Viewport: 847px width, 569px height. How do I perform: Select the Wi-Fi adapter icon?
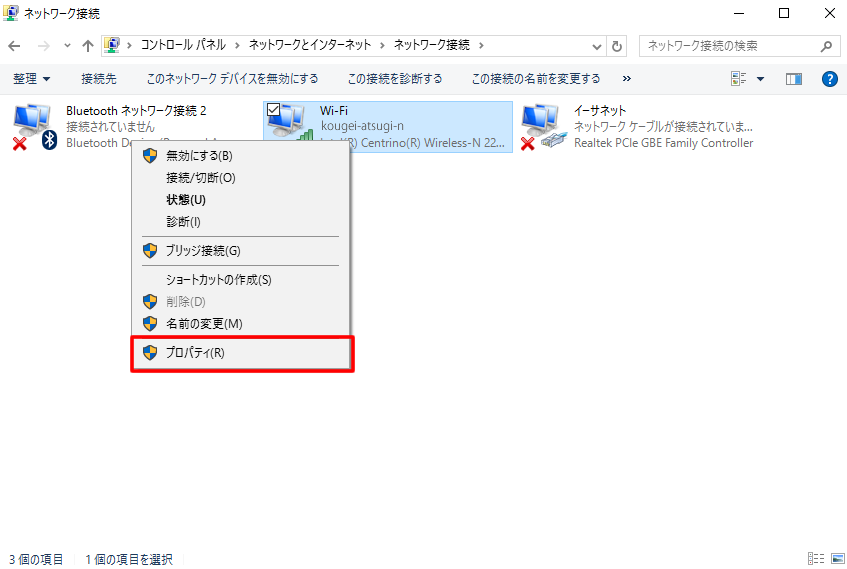(x=291, y=123)
